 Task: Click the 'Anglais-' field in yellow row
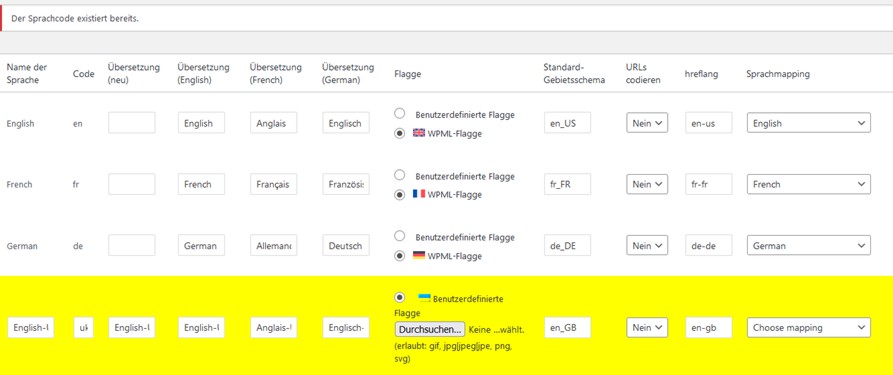point(273,328)
